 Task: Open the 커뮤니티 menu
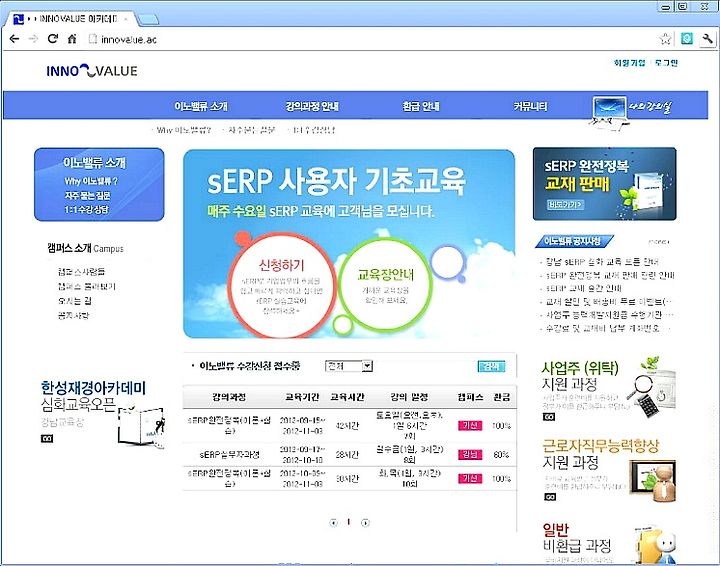(x=530, y=106)
